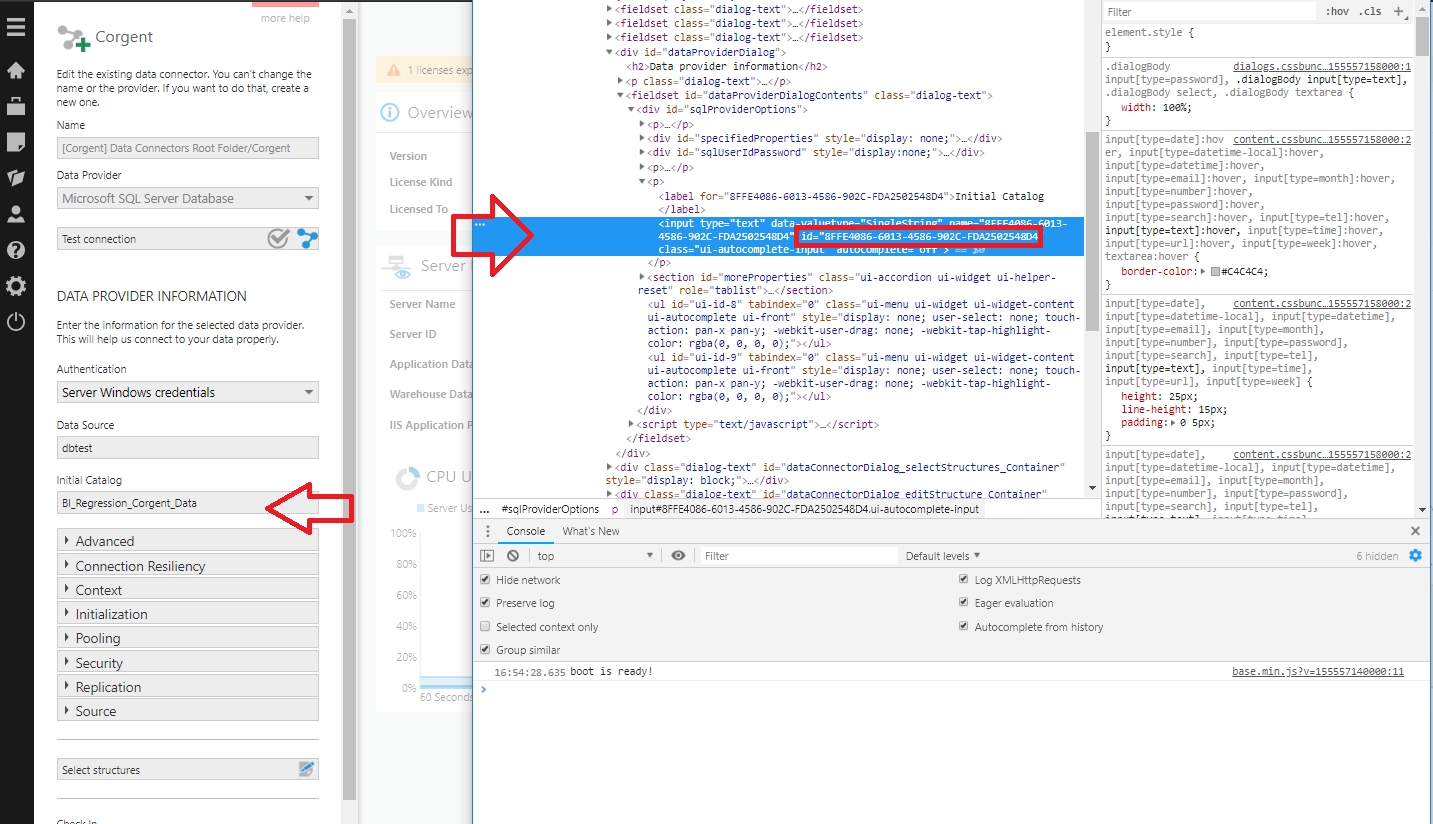This screenshot has width=1433, height=824.
Task: Click the overview info icon
Action: [x=389, y=112]
